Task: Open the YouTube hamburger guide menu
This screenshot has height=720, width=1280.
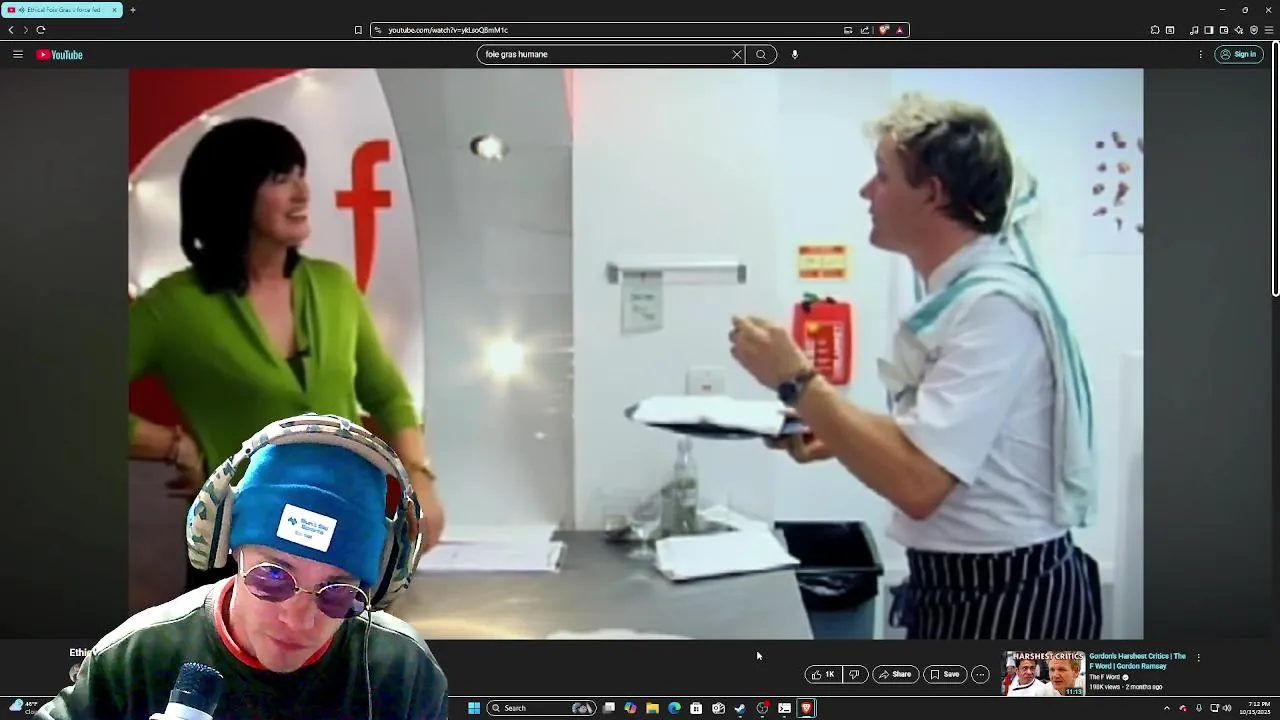Action: (18, 54)
